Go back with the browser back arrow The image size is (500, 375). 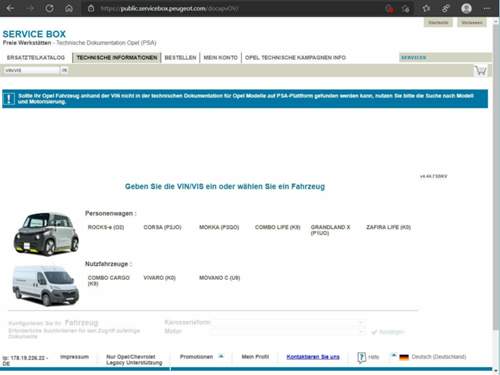tap(10, 8)
